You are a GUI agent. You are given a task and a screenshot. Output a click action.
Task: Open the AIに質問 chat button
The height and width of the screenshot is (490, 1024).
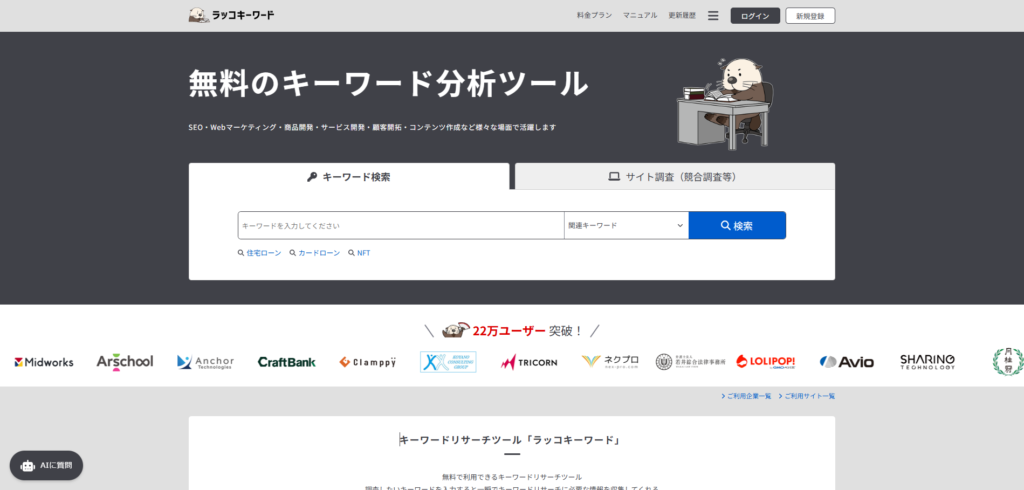(x=46, y=466)
